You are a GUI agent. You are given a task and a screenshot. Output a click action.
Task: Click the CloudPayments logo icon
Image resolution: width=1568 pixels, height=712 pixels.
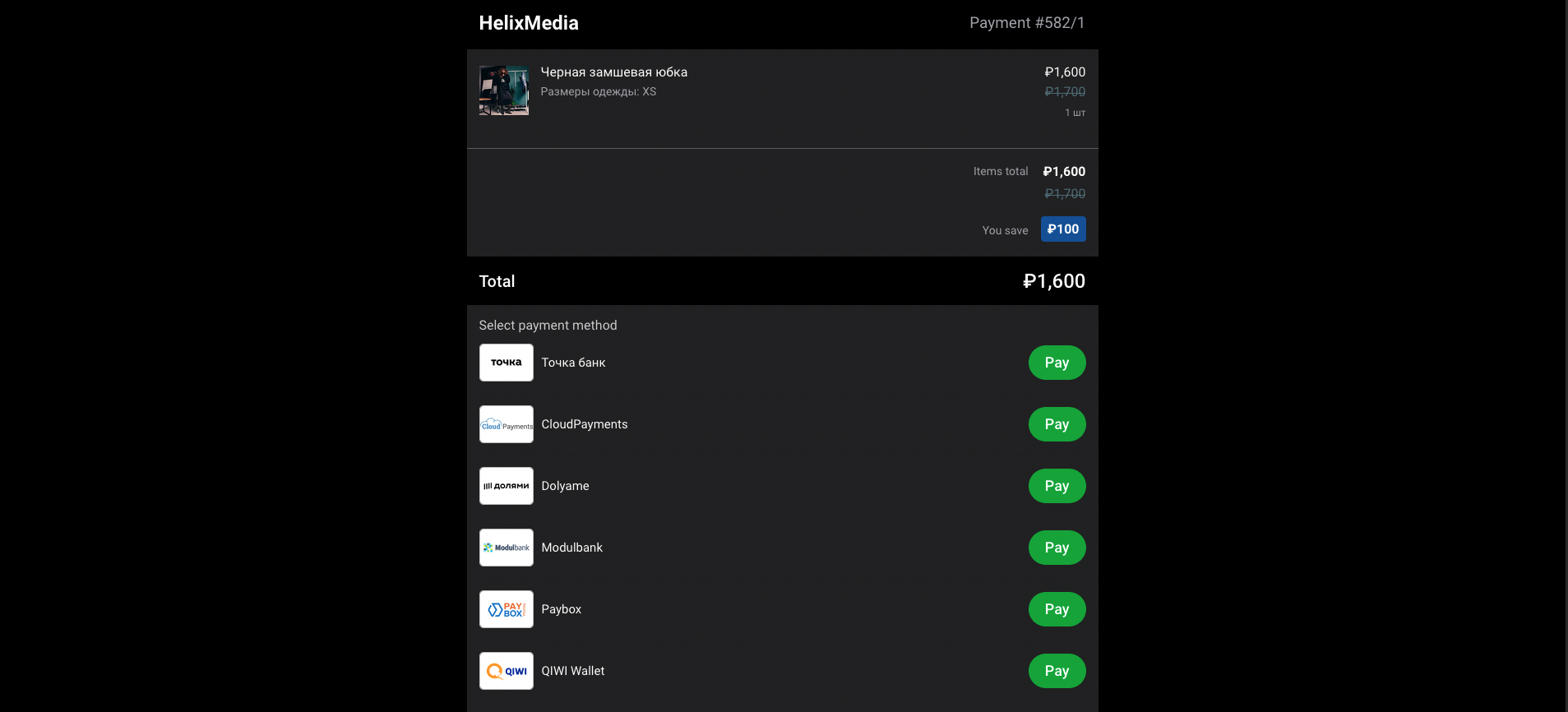506,424
